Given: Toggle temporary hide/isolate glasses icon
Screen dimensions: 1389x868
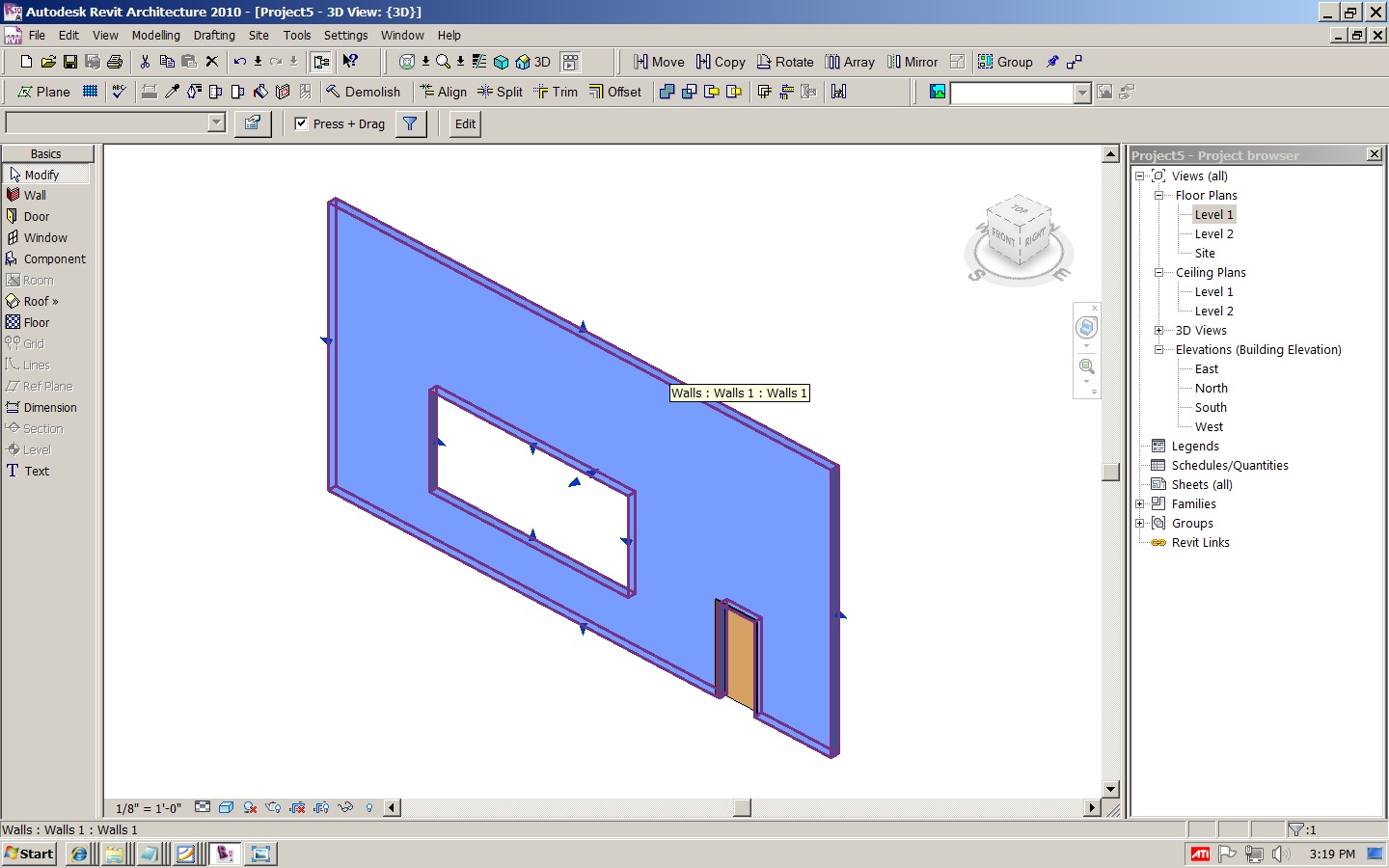Looking at the screenshot, I should 345,807.
